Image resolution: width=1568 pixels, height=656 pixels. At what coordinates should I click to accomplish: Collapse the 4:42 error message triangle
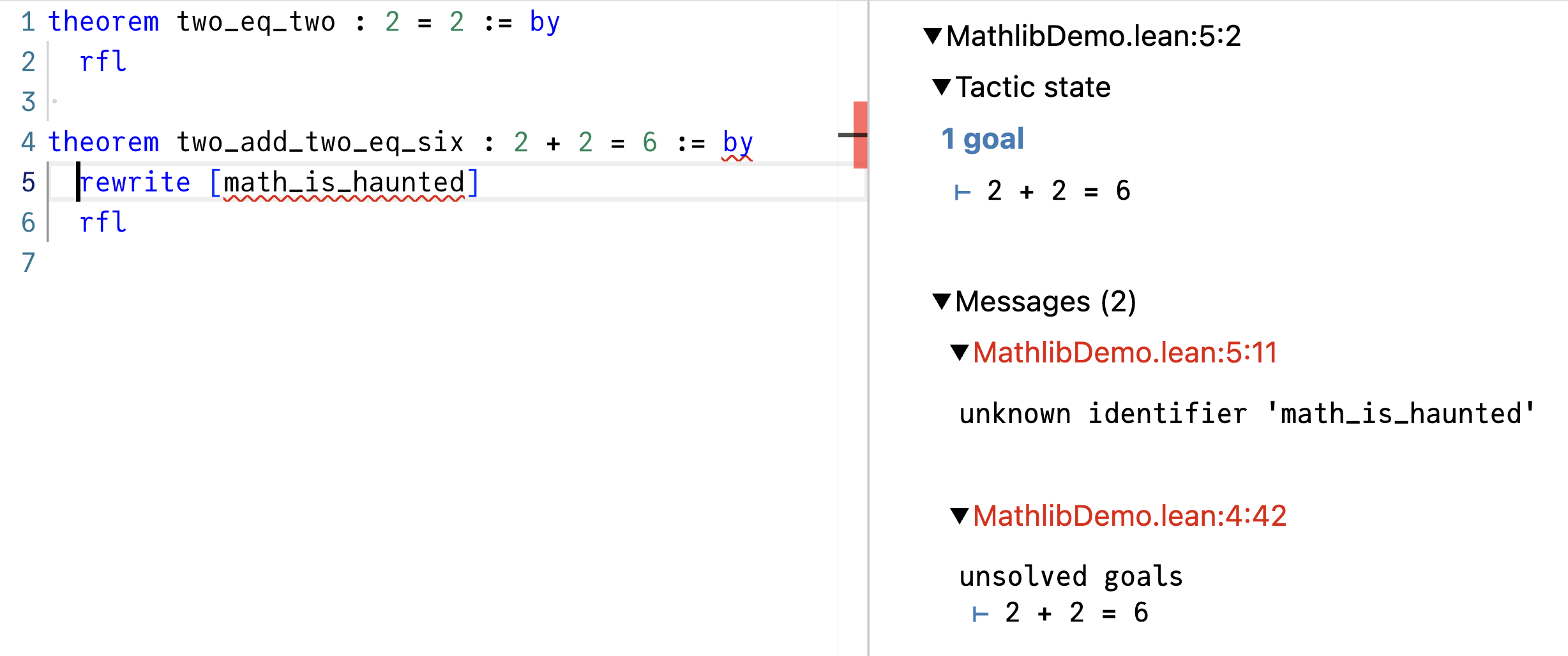(960, 516)
